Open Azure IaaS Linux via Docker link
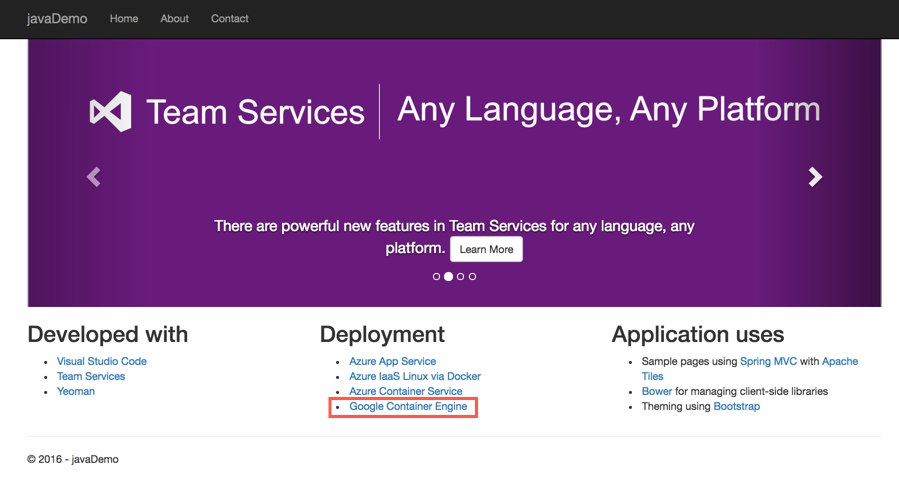899x478 pixels. pos(415,376)
